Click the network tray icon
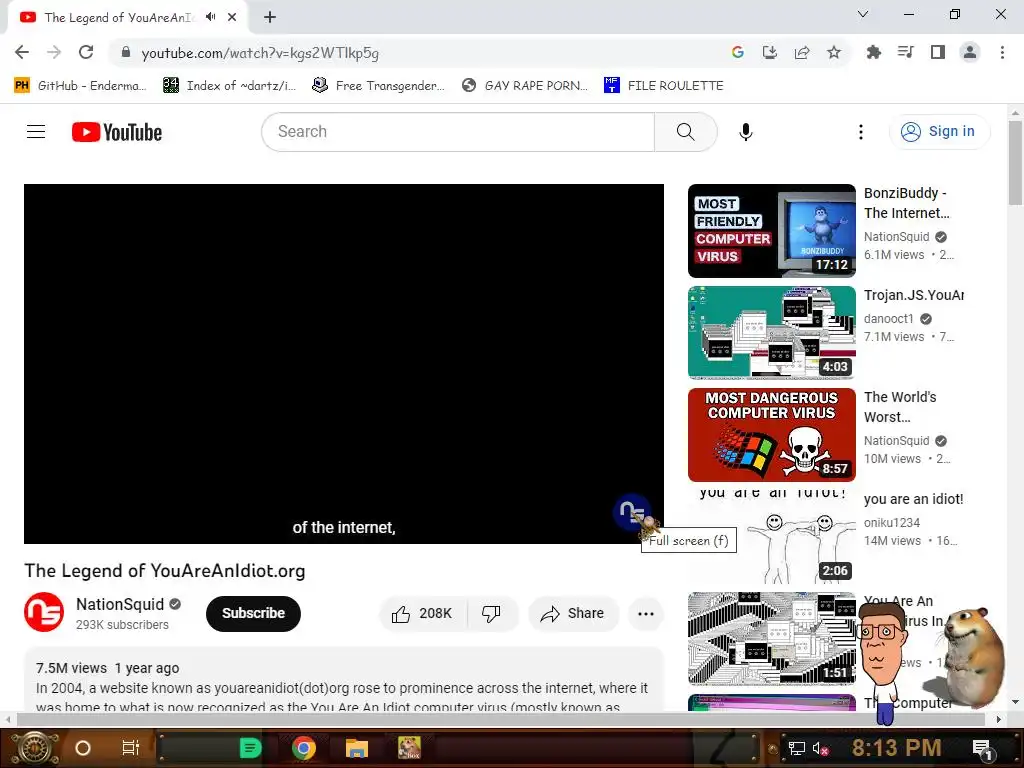The image size is (1024, 768). (796, 748)
